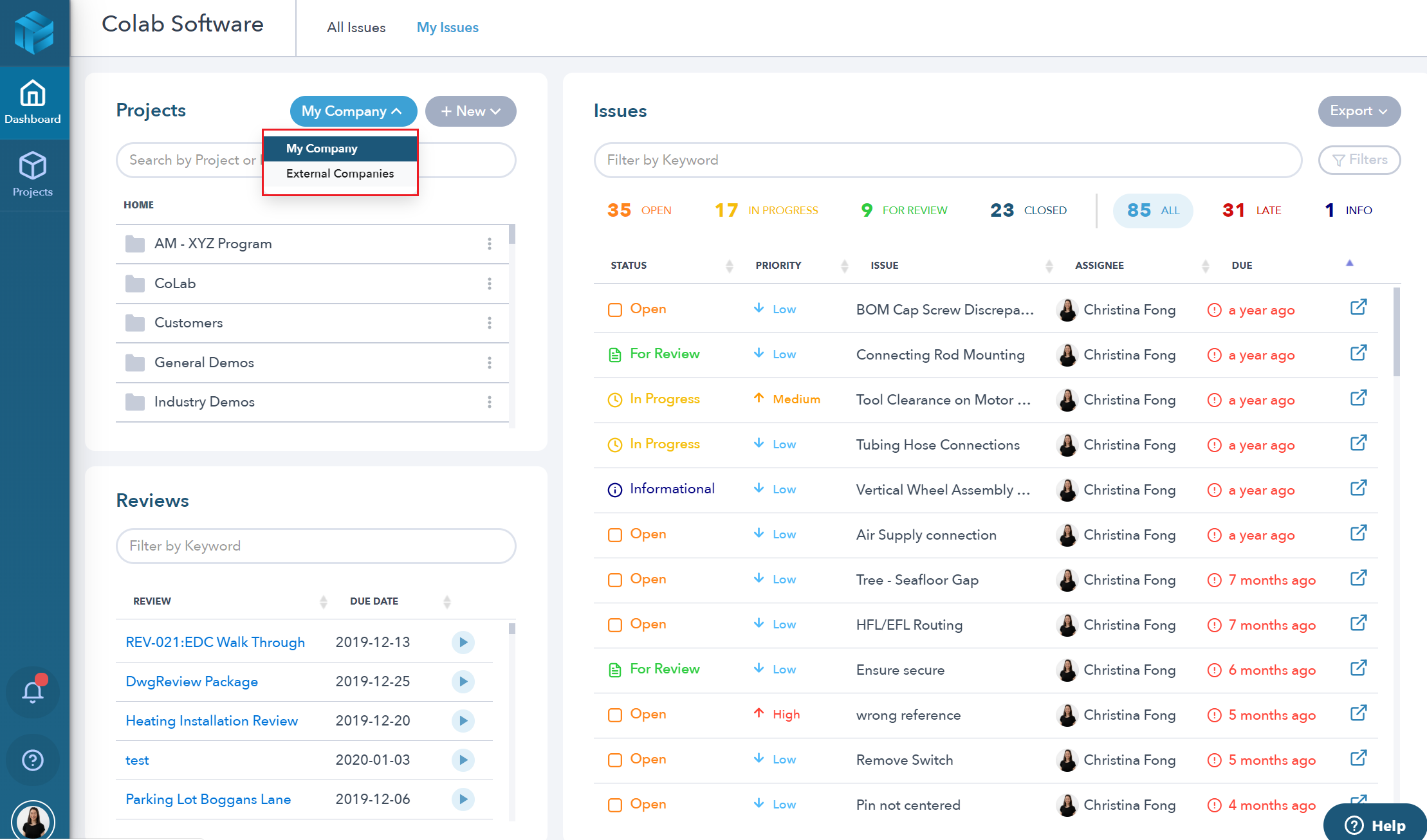Launch the test review play button

click(463, 760)
